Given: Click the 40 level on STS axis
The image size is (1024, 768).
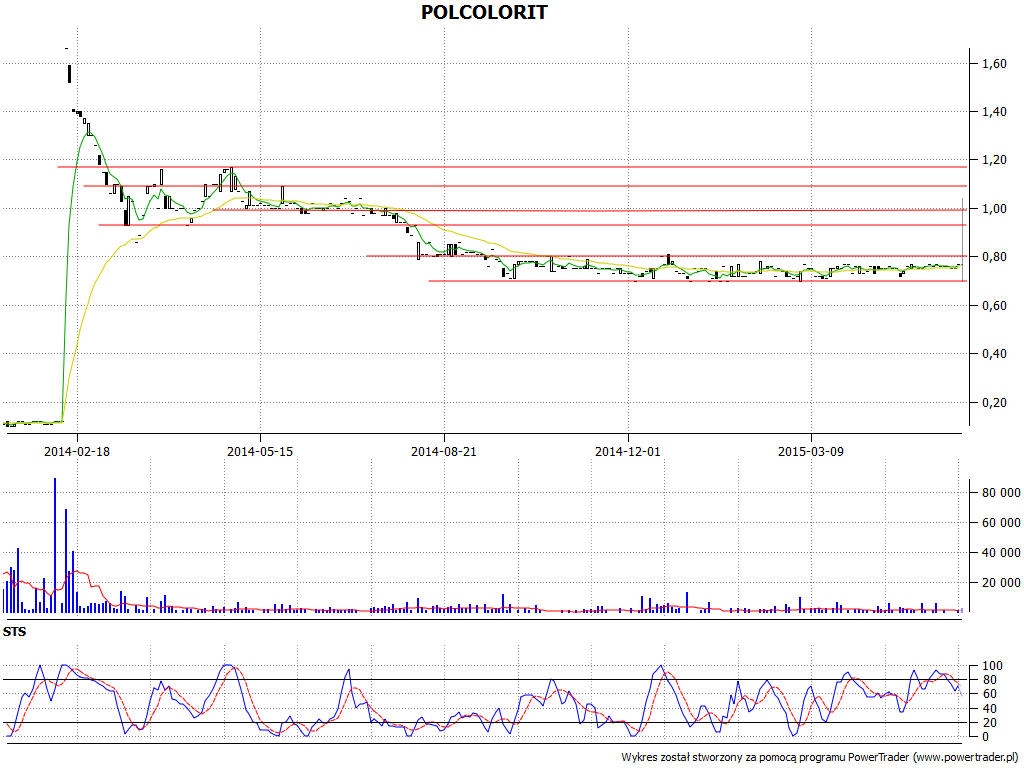Looking at the screenshot, I should click(x=989, y=709).
